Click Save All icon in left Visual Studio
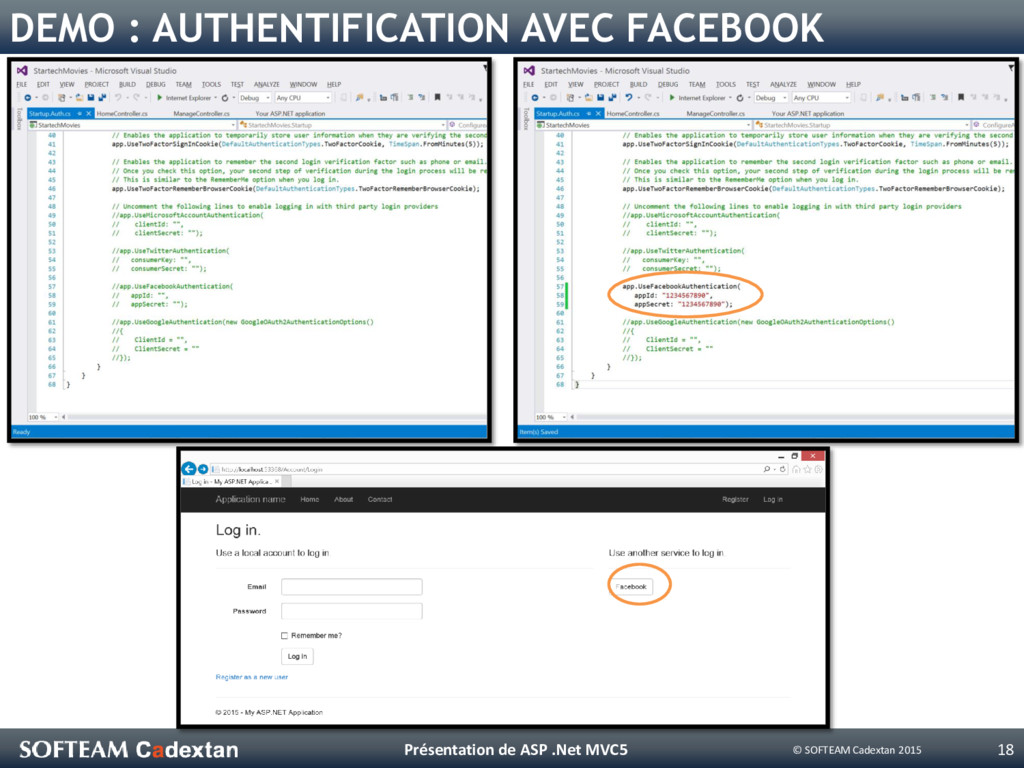Viewport: 1024px width, 768px height. pos(102,98)
